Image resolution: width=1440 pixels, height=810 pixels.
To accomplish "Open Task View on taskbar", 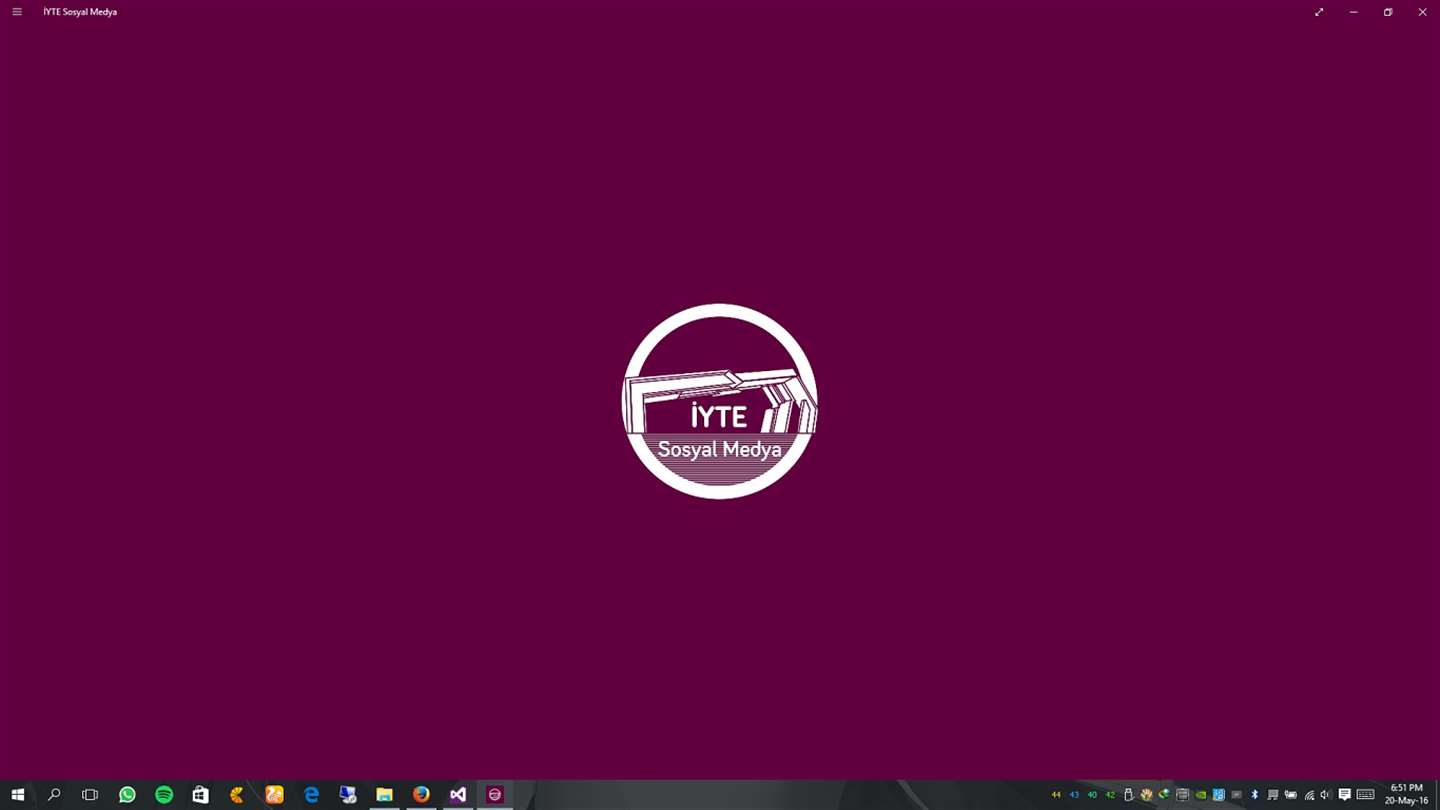I will click(x=90, y=795).
